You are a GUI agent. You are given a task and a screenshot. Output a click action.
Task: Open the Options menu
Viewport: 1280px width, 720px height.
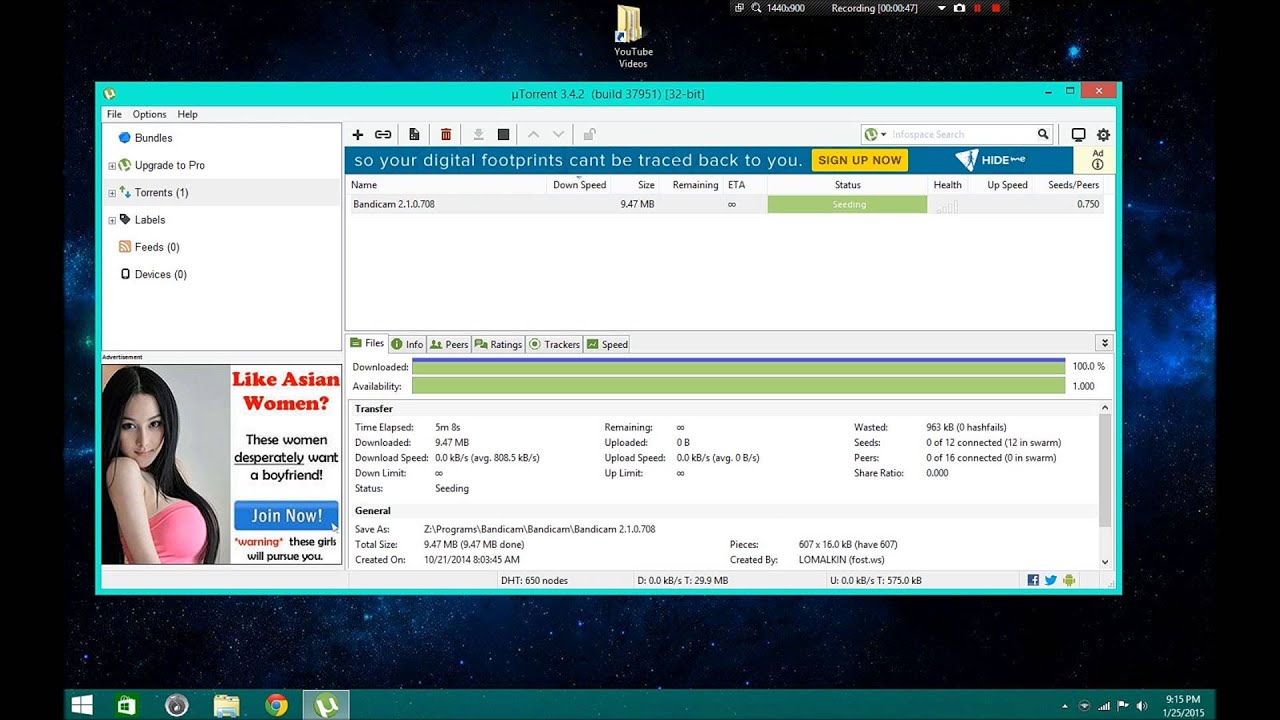click(x=150, y=114)
